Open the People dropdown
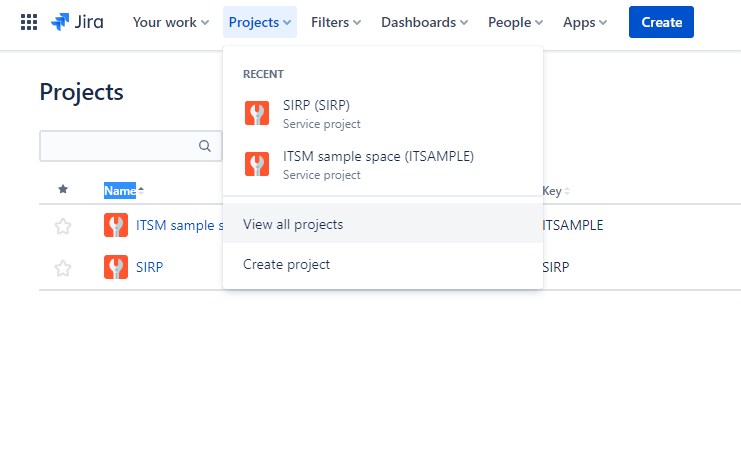Viewport: 741px width, 458px height. click(x=515, y=22)
